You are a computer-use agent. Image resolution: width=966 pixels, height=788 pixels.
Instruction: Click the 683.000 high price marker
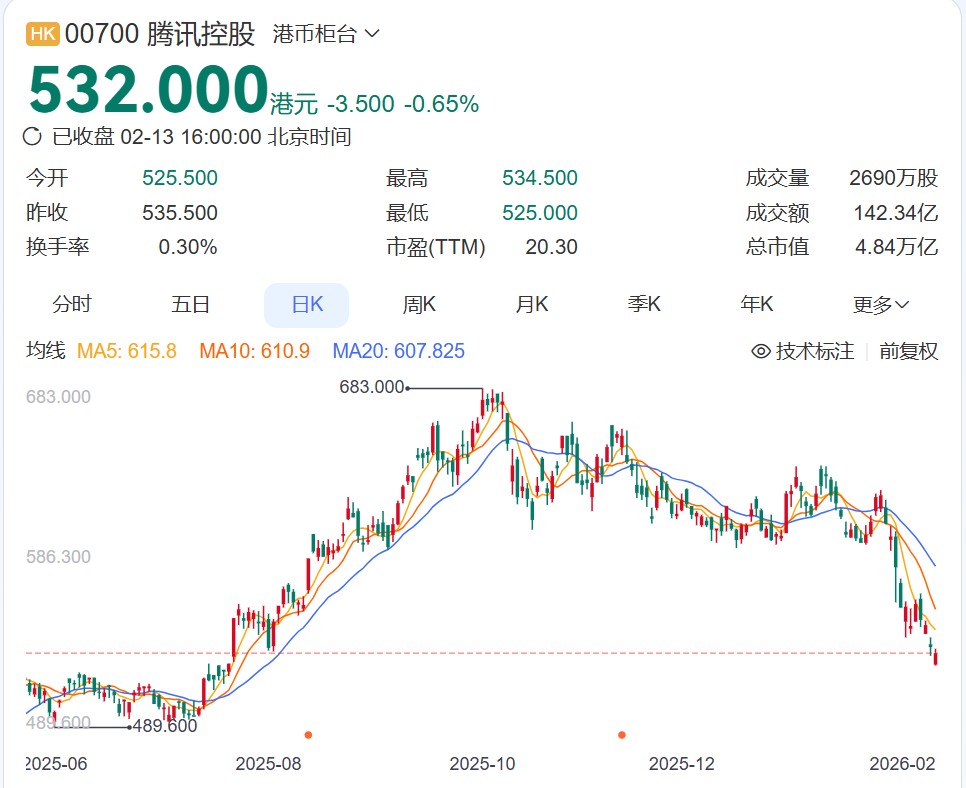pos(372,387)
